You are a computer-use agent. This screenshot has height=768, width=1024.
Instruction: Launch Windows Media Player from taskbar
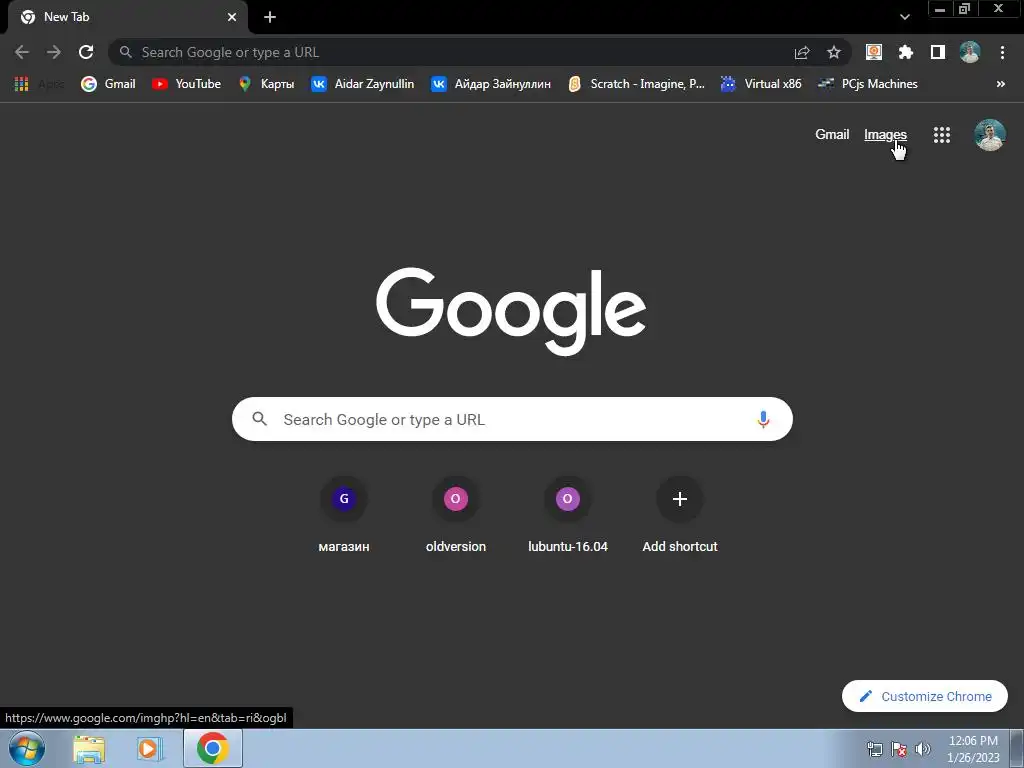(x=150, y=749)
